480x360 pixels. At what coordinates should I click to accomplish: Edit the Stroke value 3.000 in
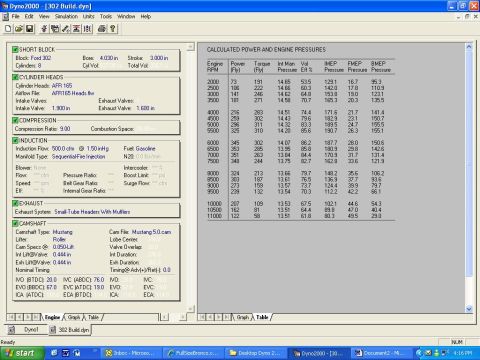(x=159, y=58)
